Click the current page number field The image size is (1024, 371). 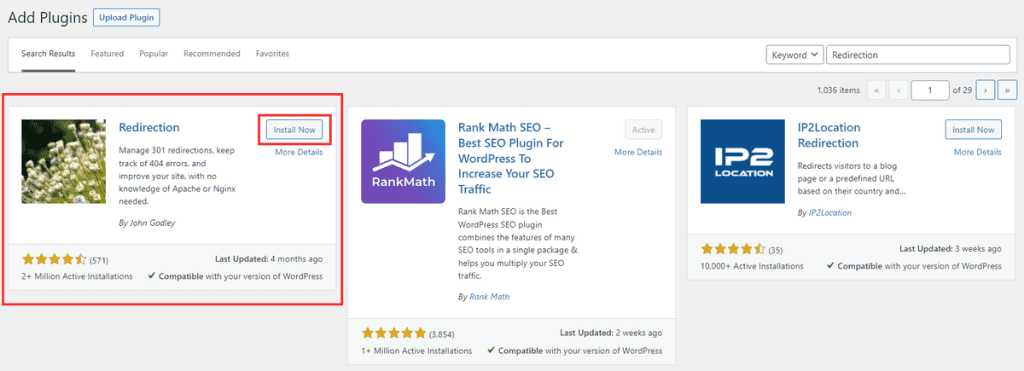tap(930, 90)
